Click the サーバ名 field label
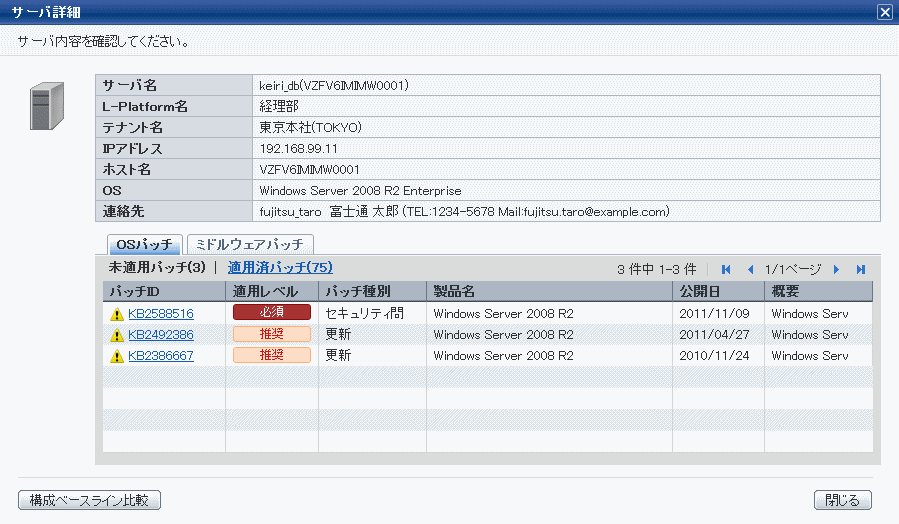The width and height of the screenshot is (899, 524). point(130,85)
